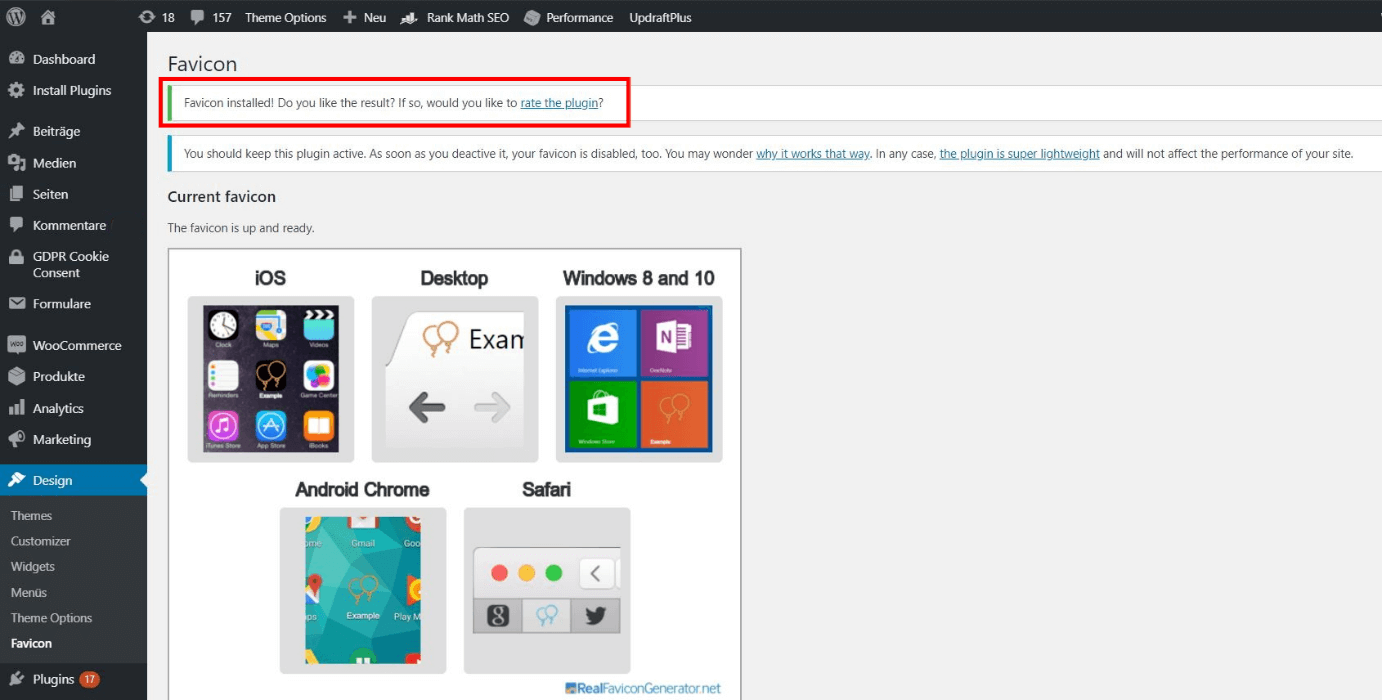
Task: Click the Windows 8 and 10 preview thumbnail
Action: 639,379
